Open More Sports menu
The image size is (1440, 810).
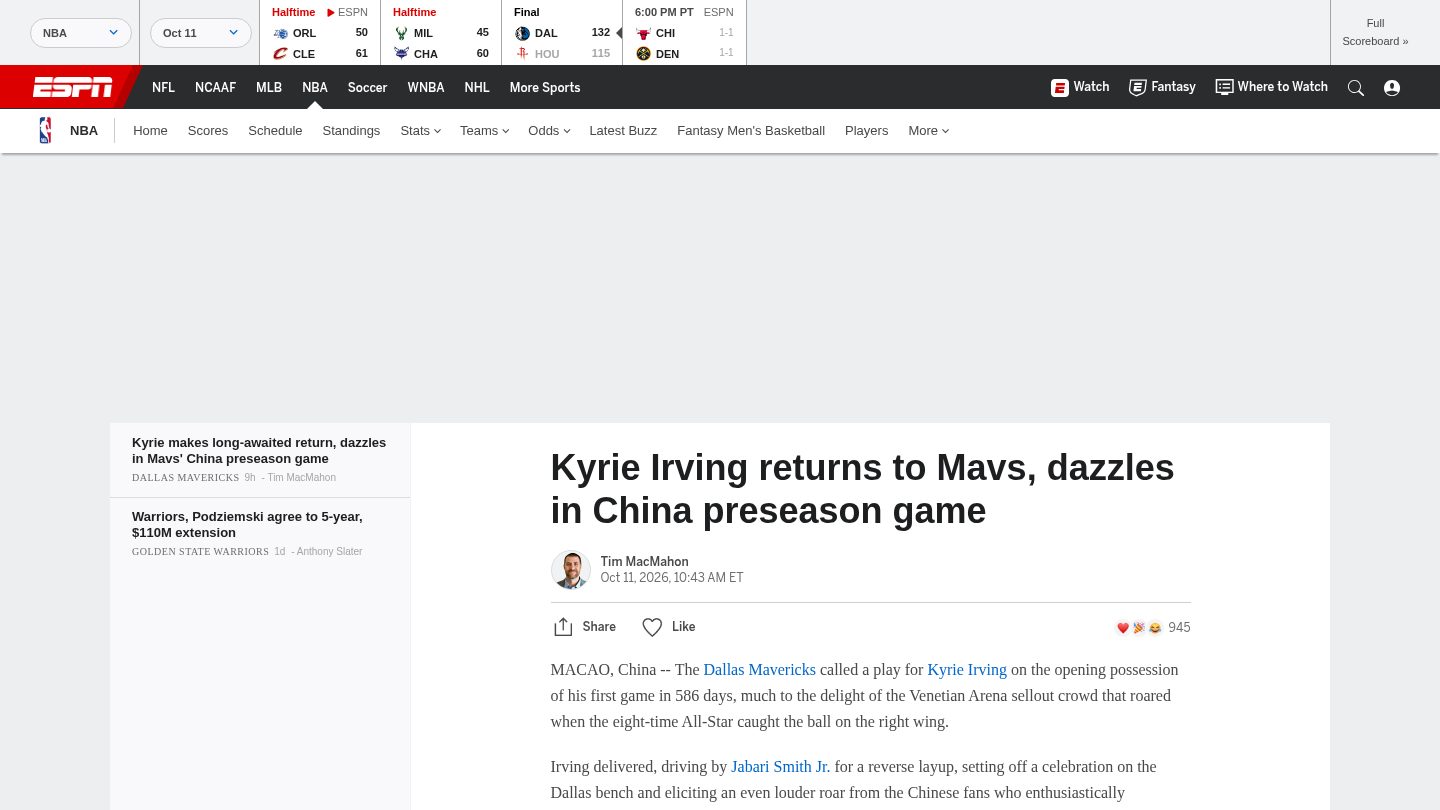(x=545, y=88)
